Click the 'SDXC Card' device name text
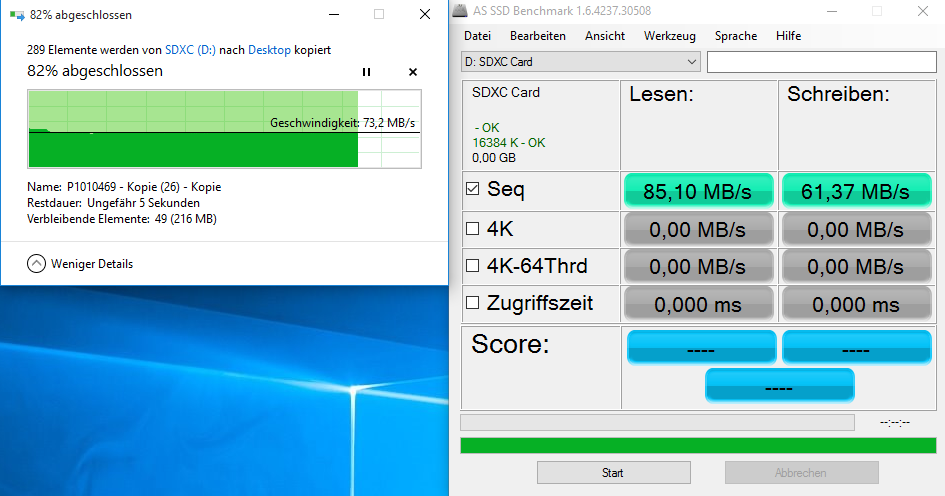The height and width of the screenshot is (496, 945). tap(506, 92)
